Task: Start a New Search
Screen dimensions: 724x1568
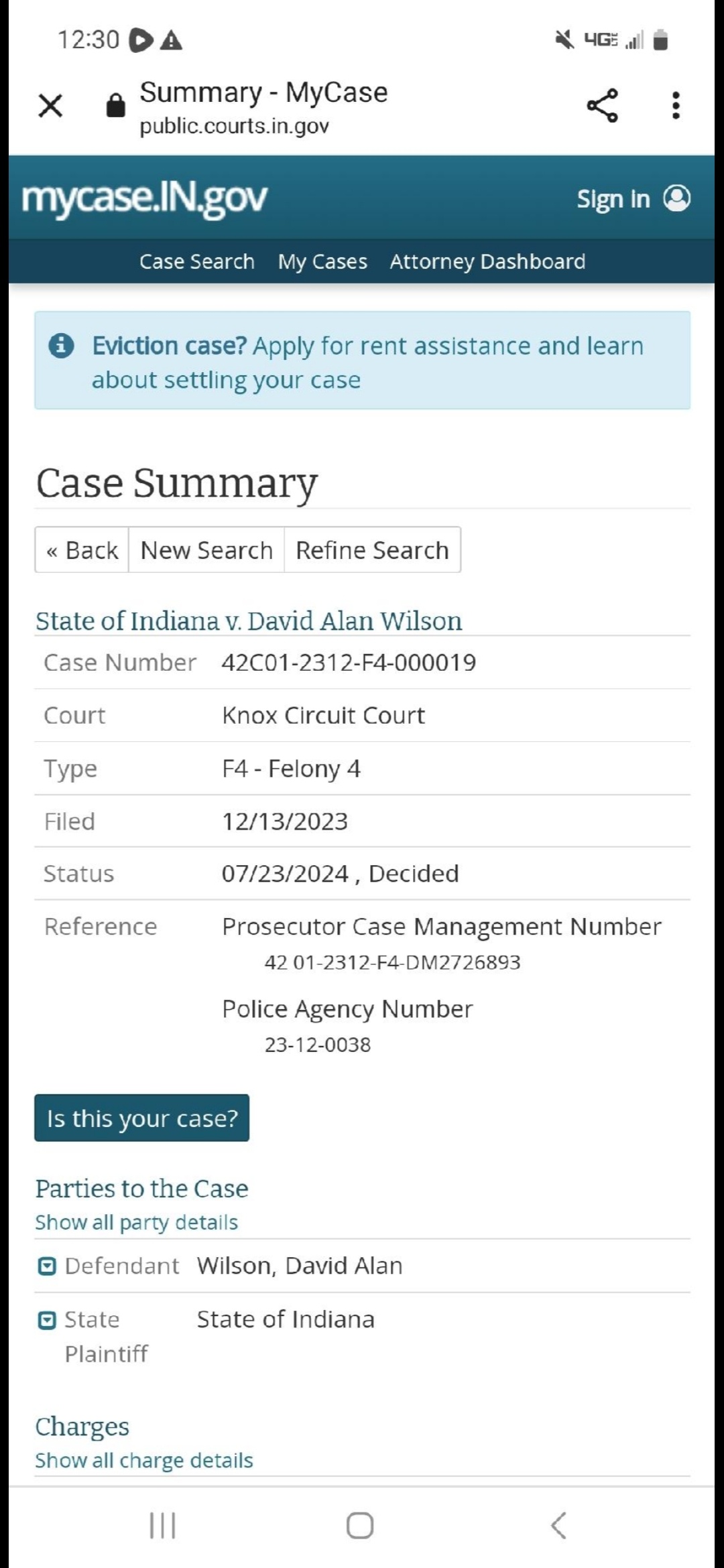Action: point(206,550)
